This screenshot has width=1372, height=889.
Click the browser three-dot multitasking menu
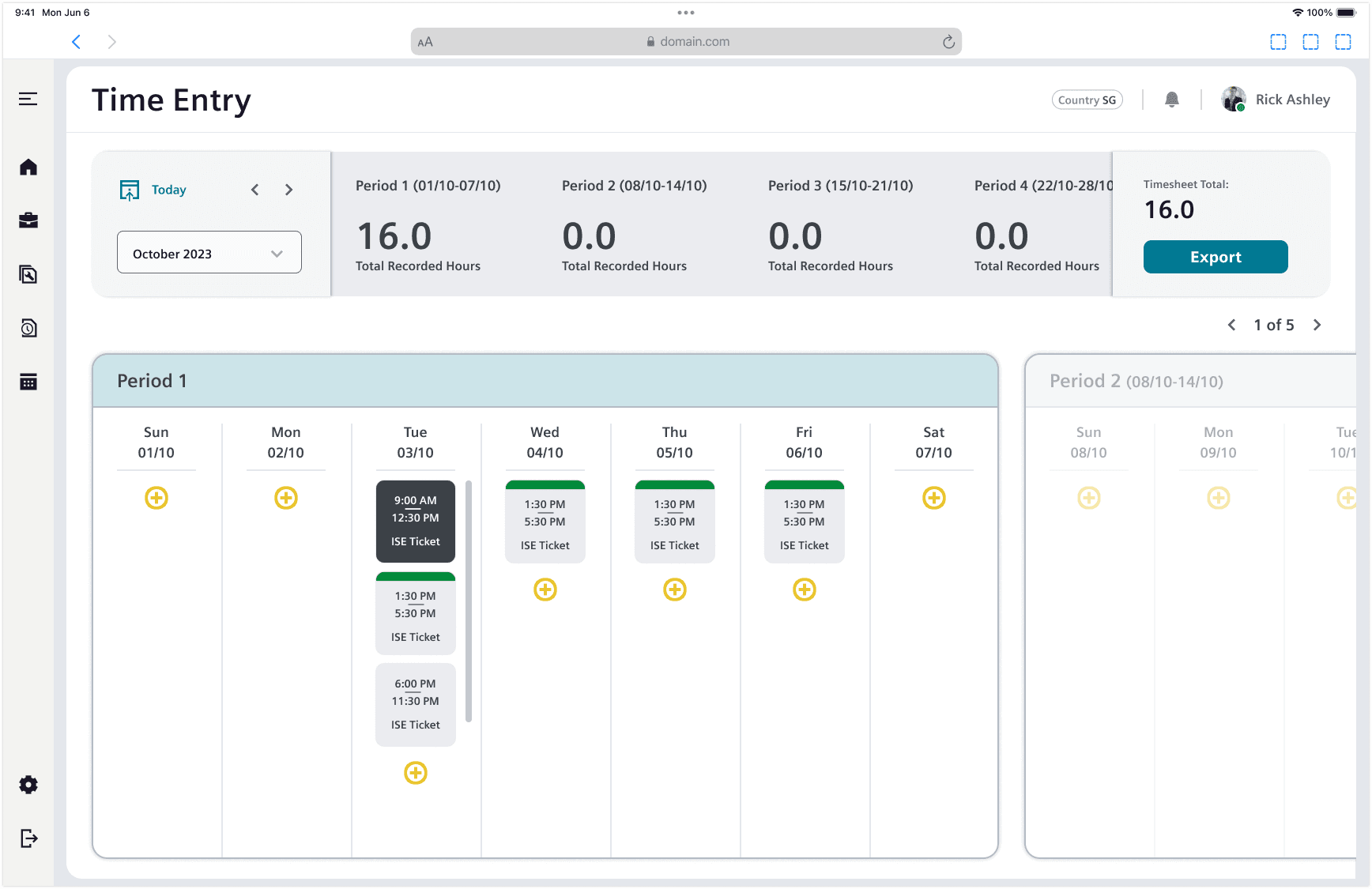click(x=686, y=13)
